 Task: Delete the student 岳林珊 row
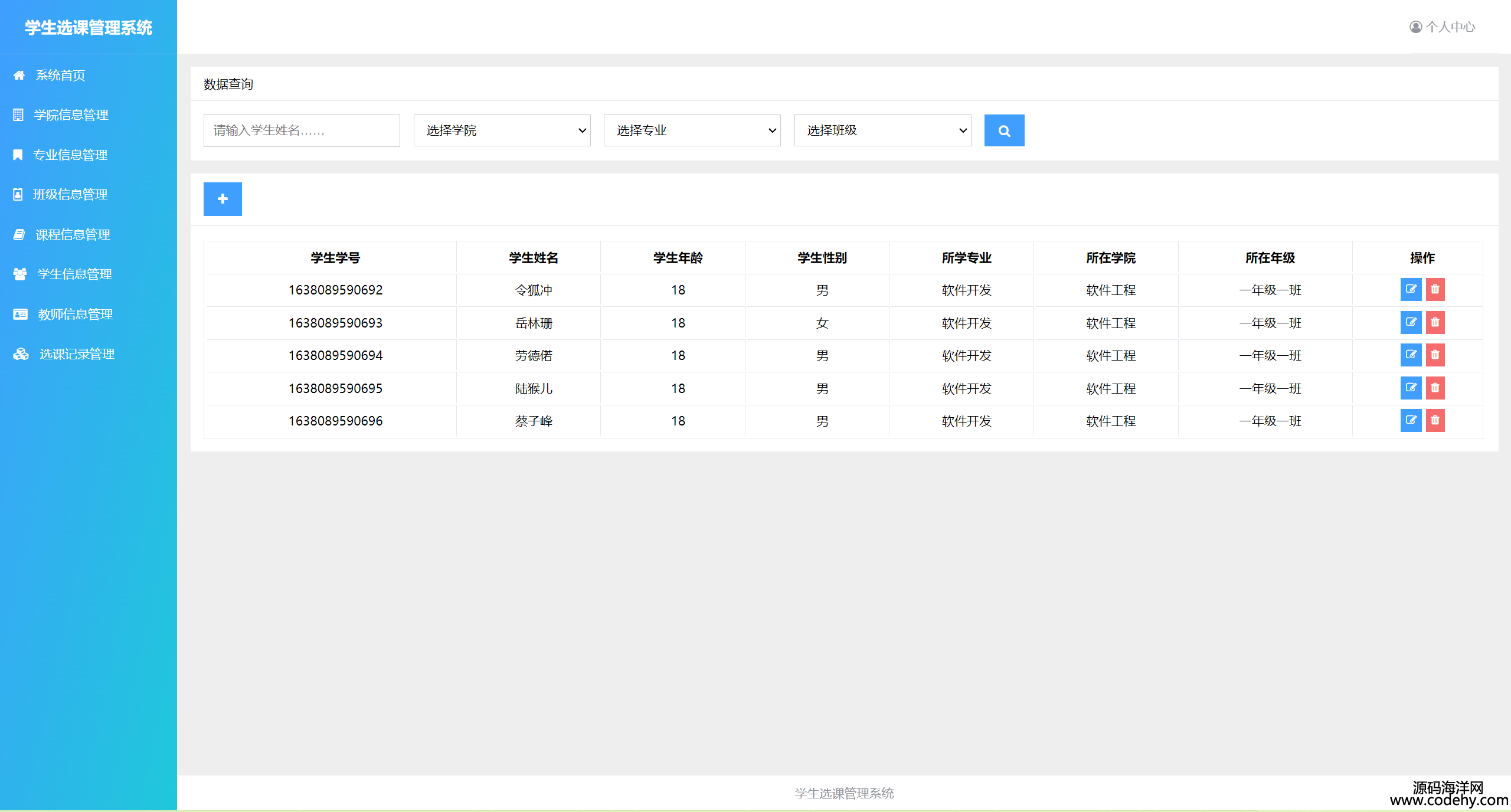tap(1435, 322)
